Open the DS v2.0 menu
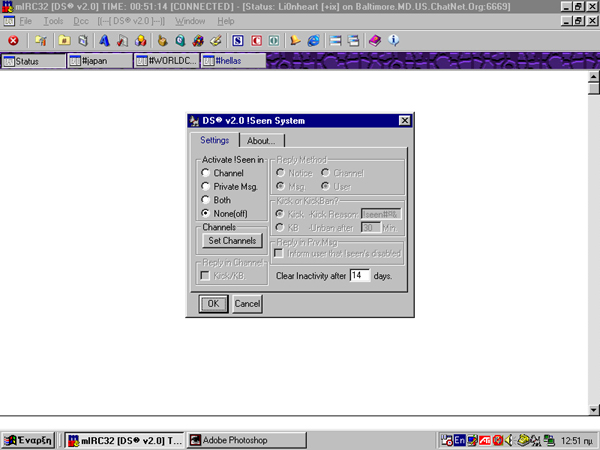600x450 pixels. click(131, 21)
